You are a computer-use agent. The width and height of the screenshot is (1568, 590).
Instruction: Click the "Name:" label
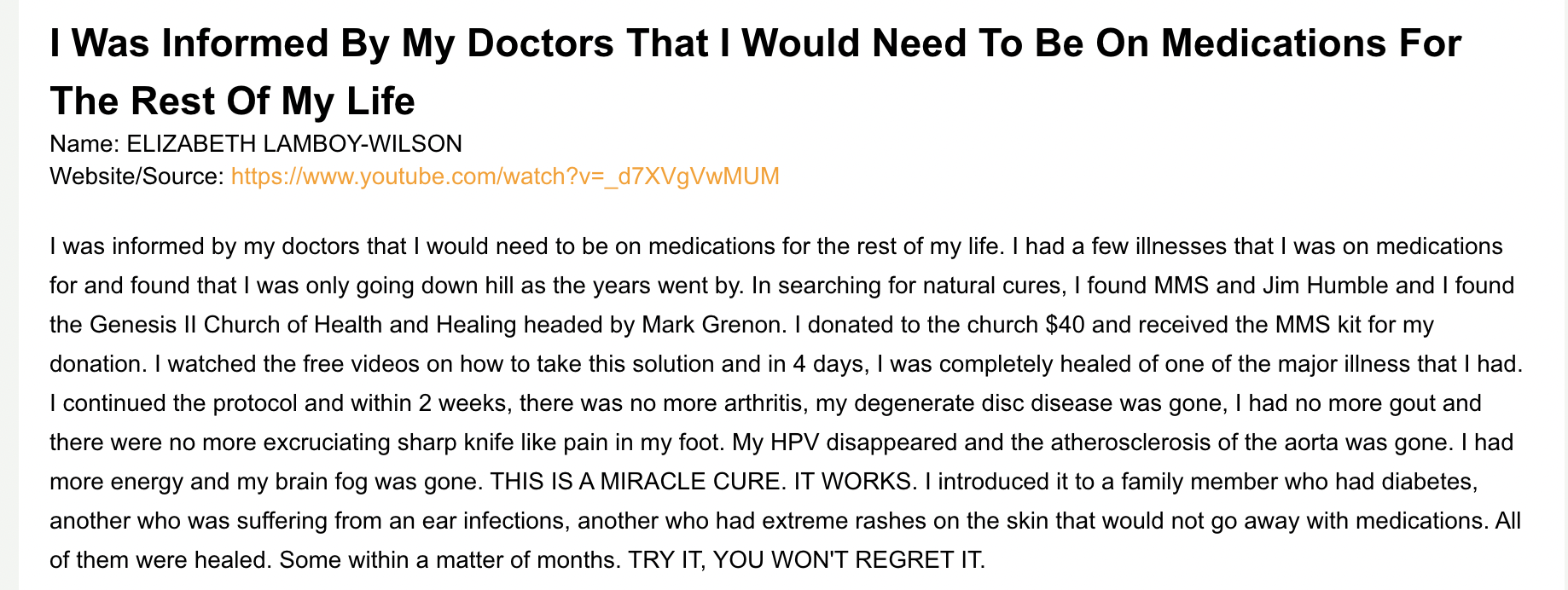[84, 143]
